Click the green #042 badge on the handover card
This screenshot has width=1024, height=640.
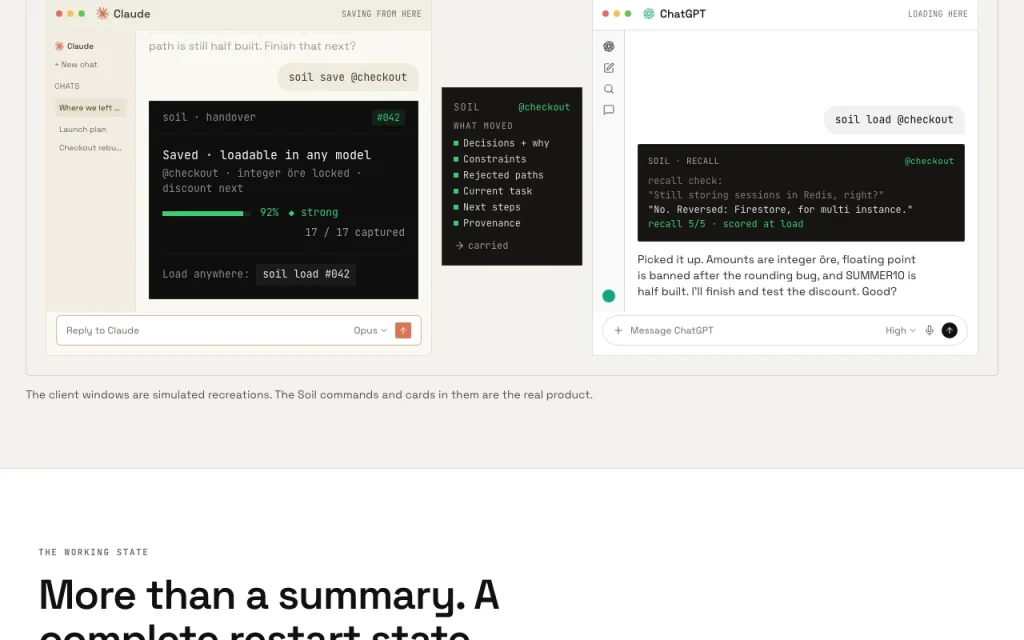[388, 118]
